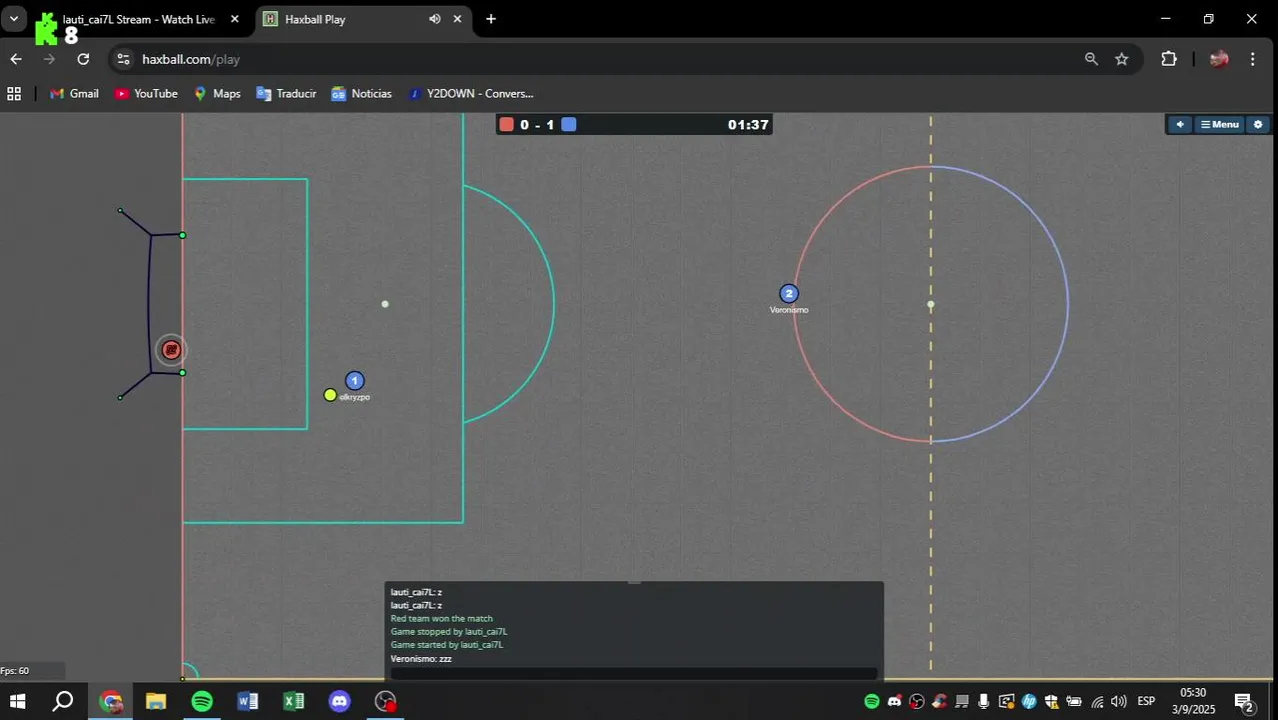Click the red team score square
Viewport: 1278px width, 720px height.
click(507, 124)
